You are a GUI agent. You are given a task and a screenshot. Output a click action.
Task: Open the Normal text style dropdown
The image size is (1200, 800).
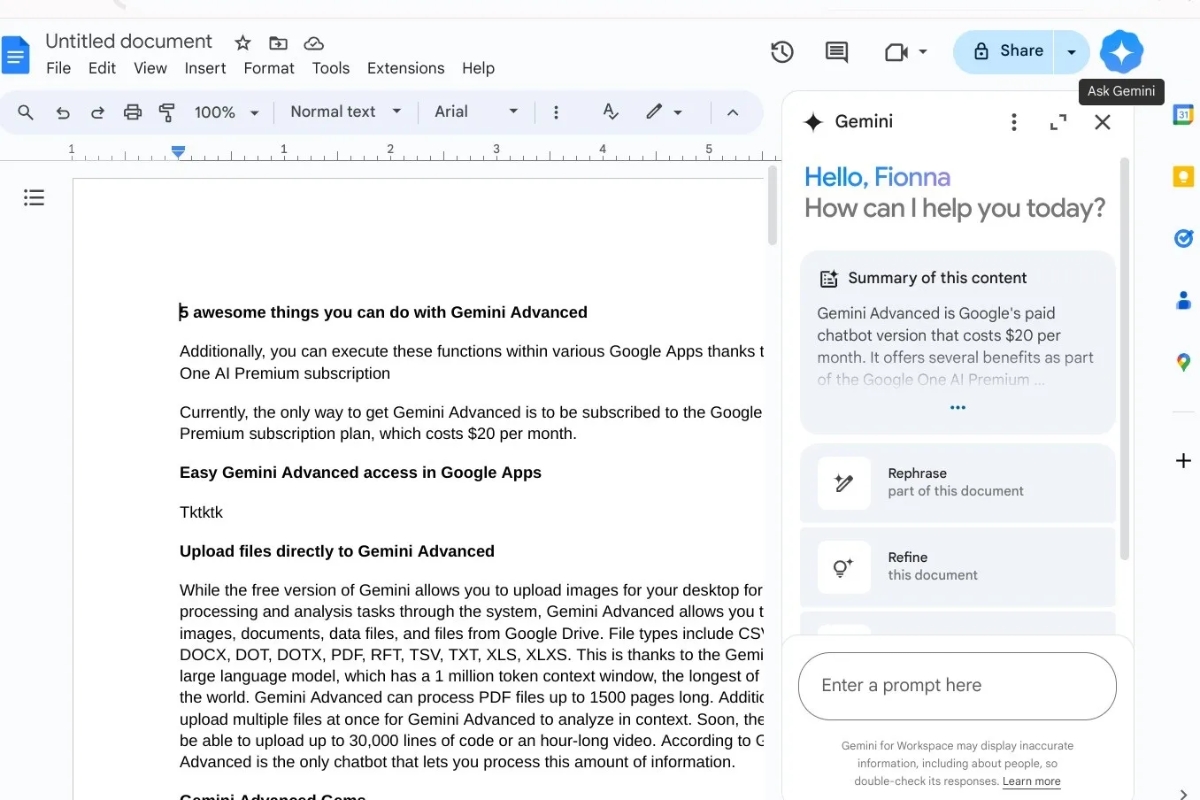coord(345,112)
